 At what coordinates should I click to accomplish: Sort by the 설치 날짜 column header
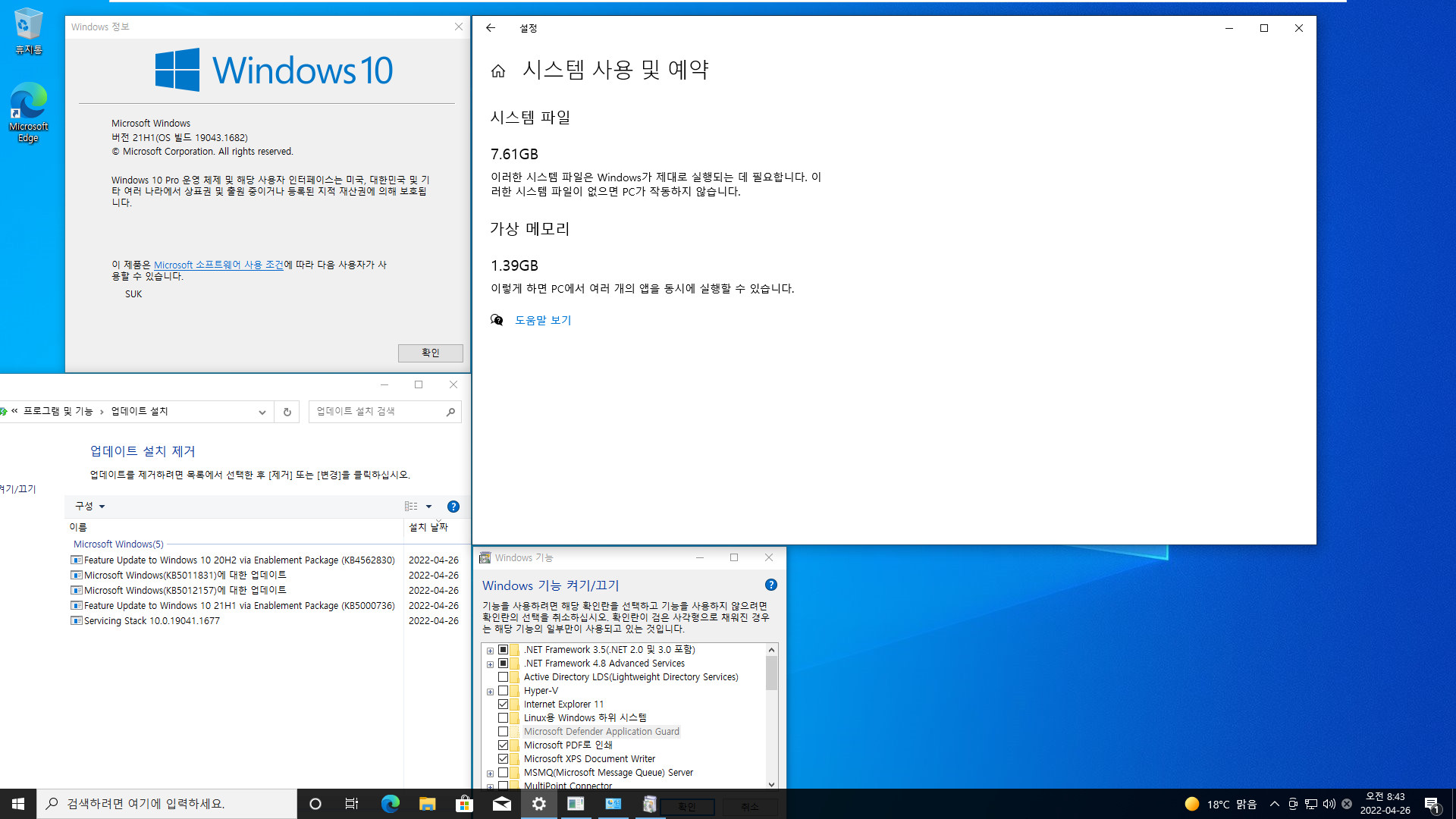[437, 527]
